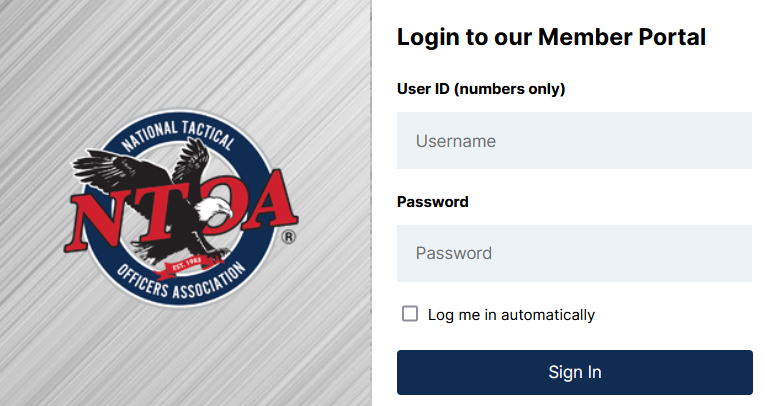
Task: Click the "Login to our Member Portal" heading
Action: coord(552,38)
